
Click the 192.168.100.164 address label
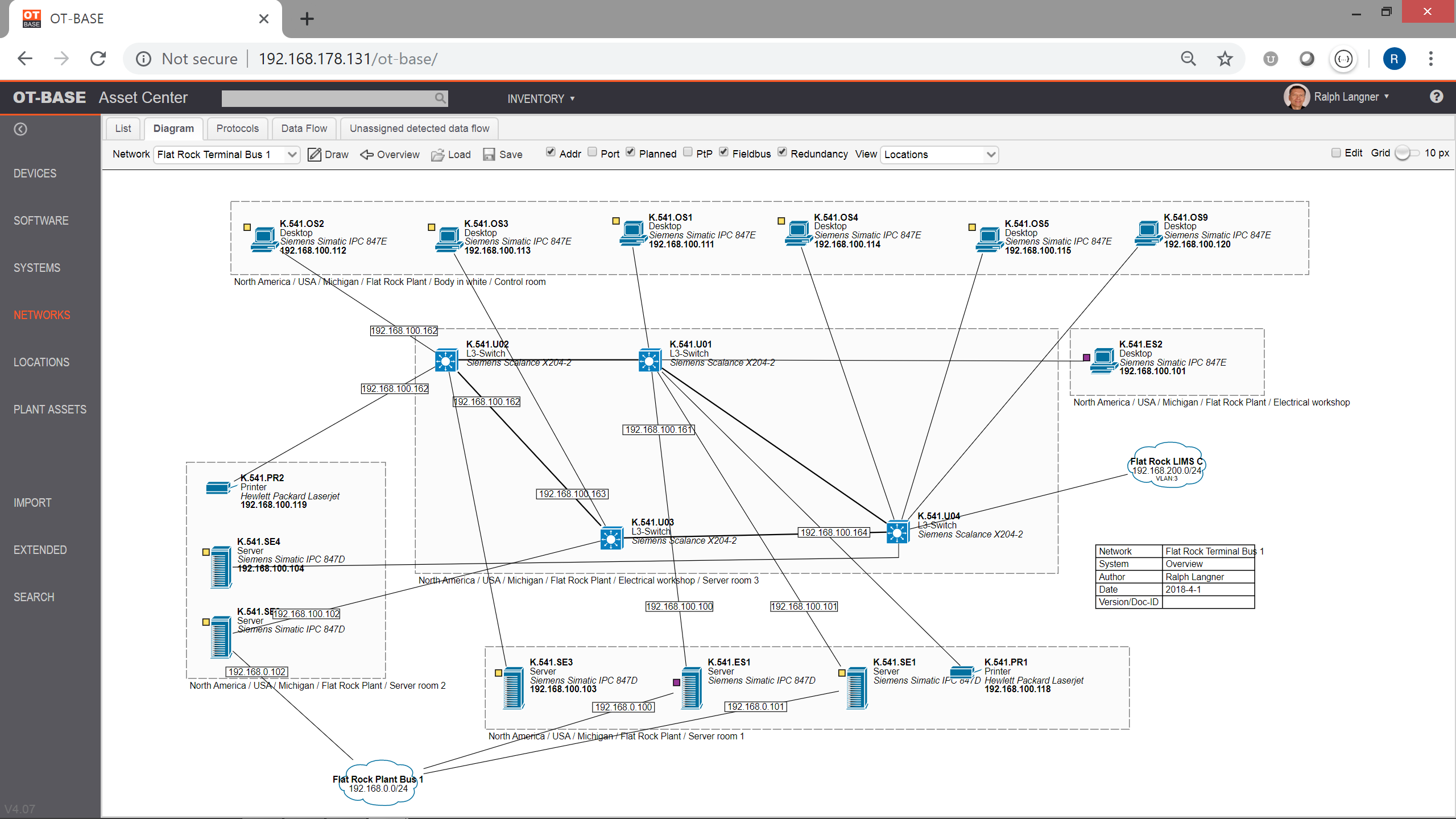coord(834,532)
